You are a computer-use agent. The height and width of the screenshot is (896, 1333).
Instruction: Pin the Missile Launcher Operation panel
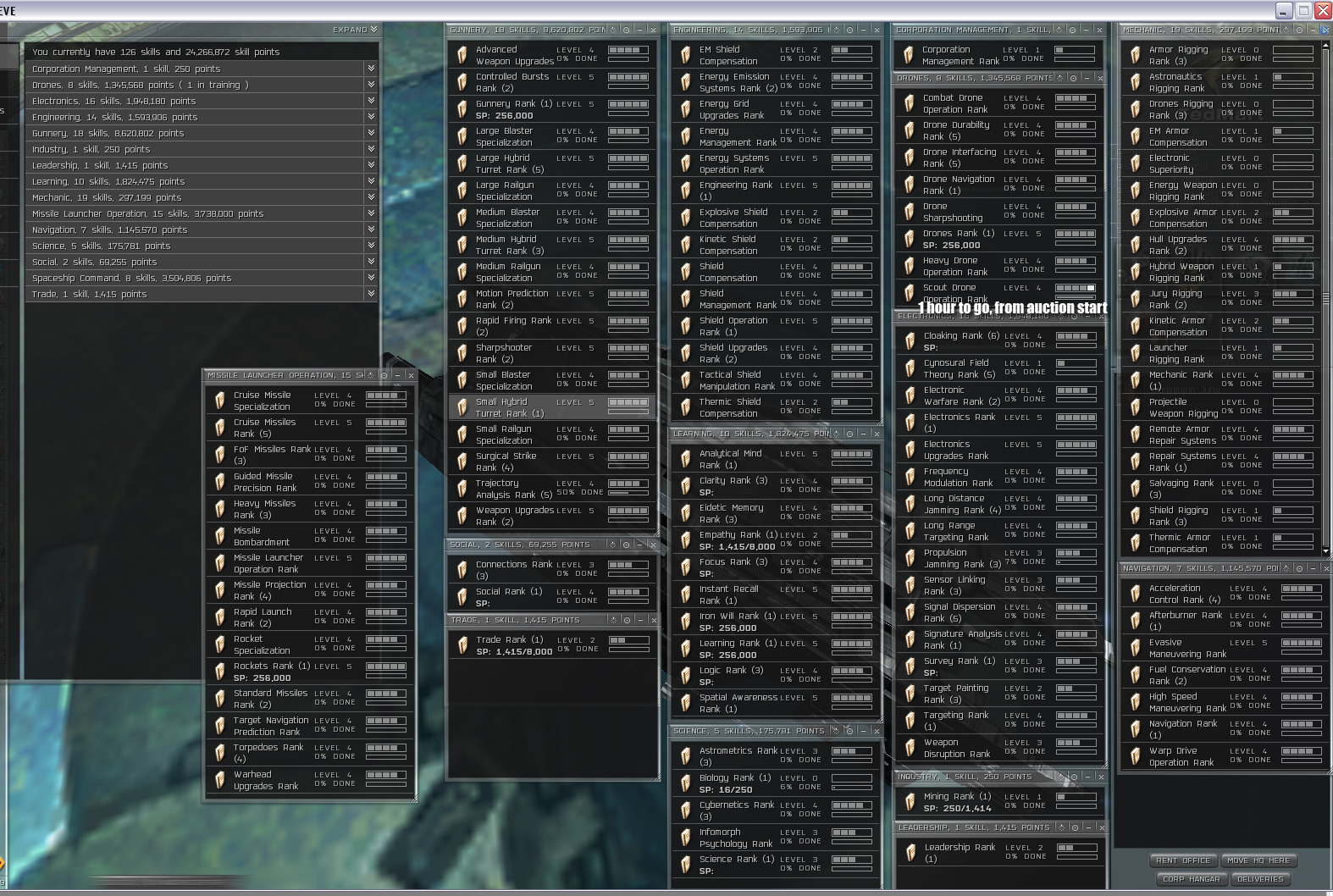point(384,375)
